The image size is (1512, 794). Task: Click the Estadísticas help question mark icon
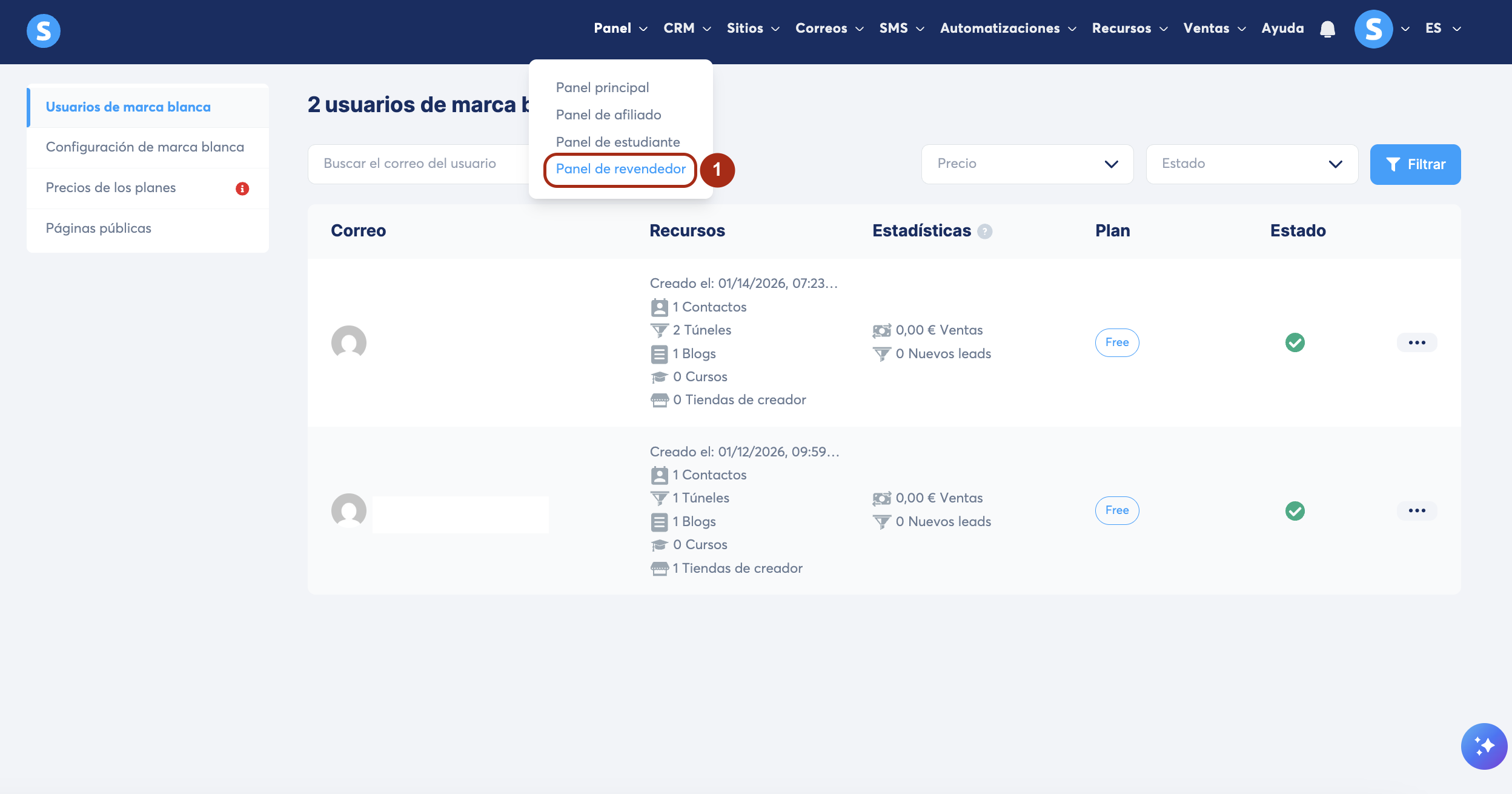(x=985, y=232)
